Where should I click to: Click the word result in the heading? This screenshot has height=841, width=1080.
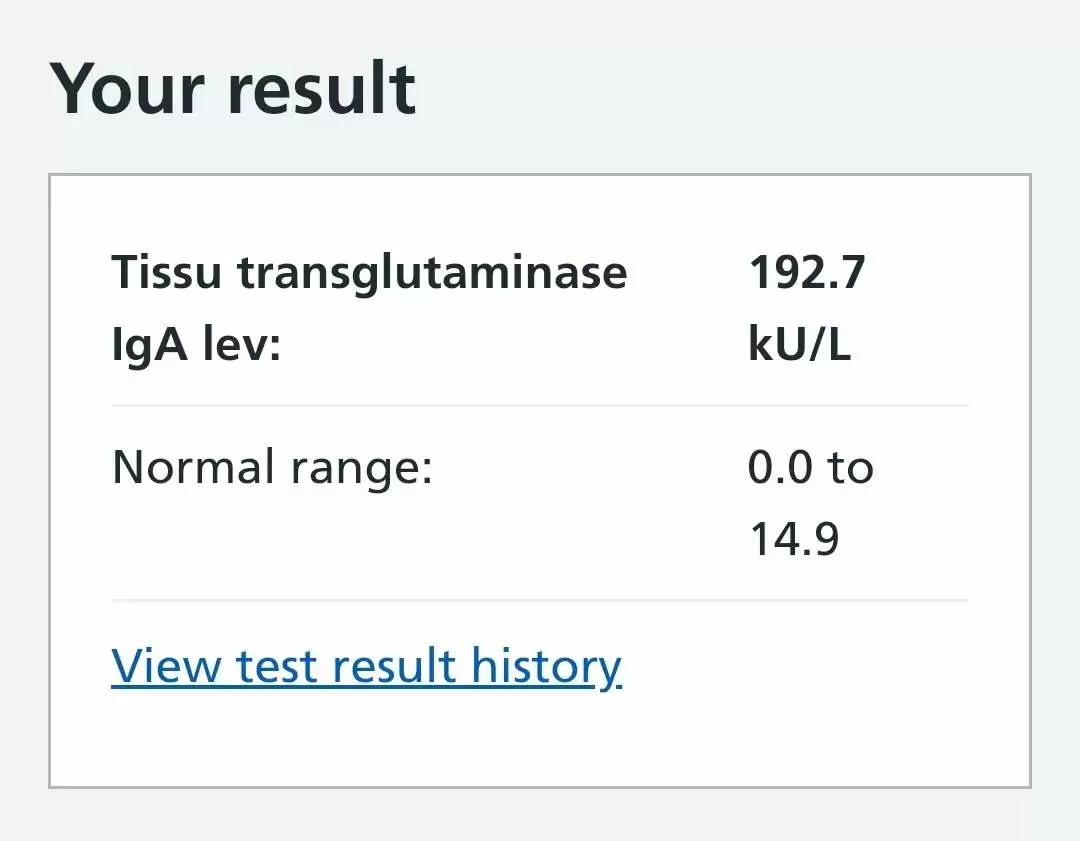point(322,89)
